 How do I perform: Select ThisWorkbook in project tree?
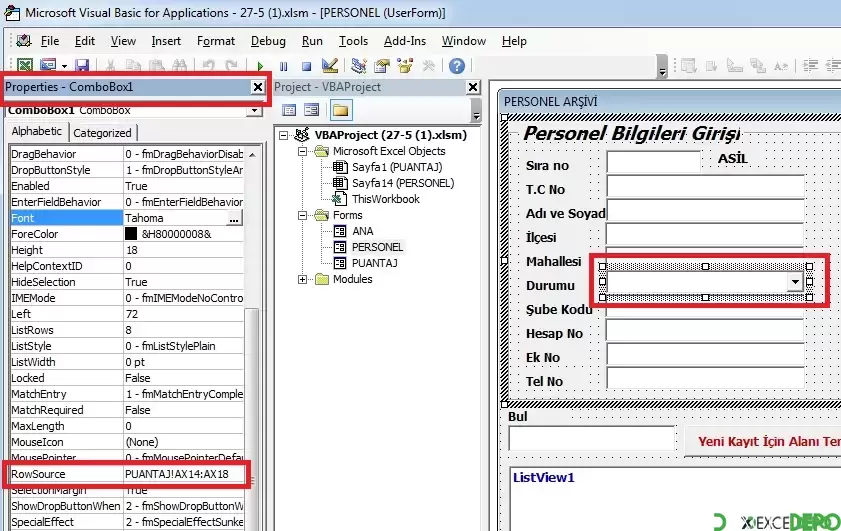pyautogui.click(x=386, y=199)
